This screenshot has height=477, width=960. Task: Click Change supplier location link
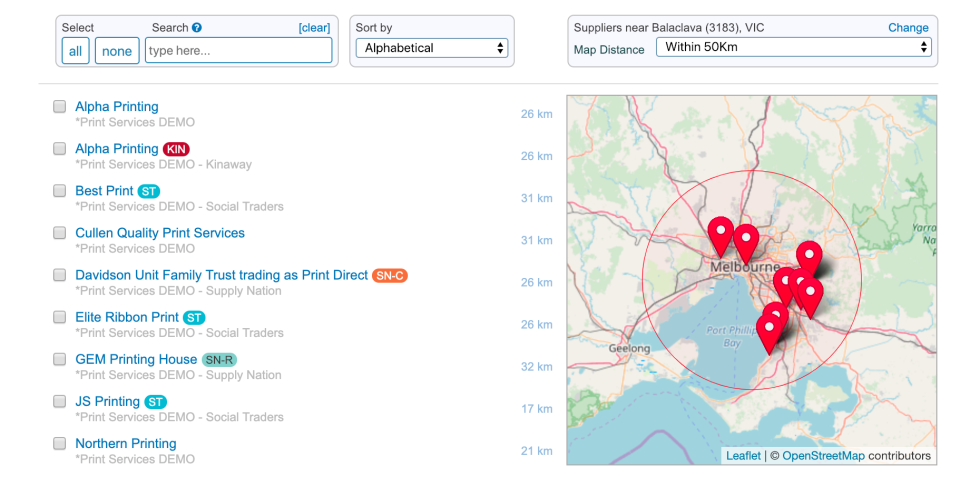coord(908,28)
